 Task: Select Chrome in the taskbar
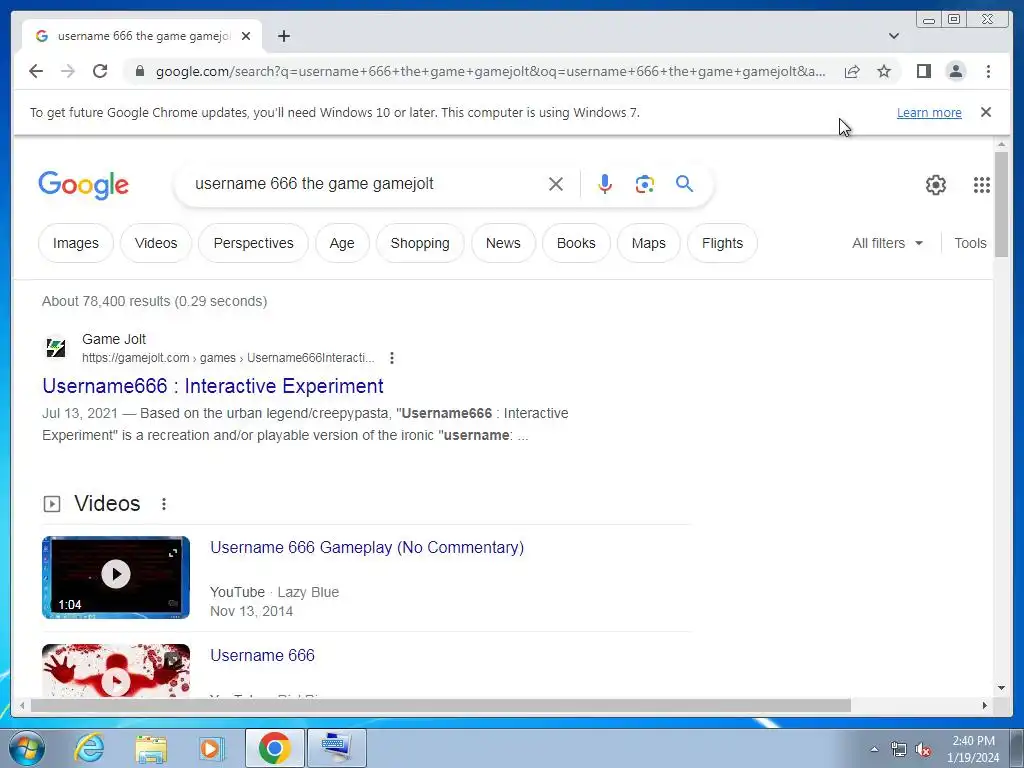(274, 748)
